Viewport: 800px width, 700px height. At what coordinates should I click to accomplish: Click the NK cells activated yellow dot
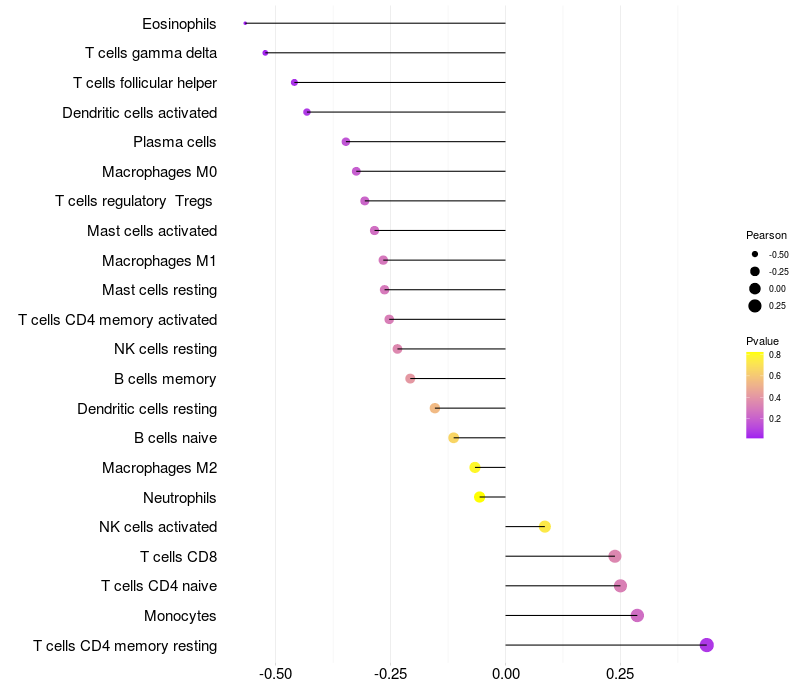[x=545, y=527]
